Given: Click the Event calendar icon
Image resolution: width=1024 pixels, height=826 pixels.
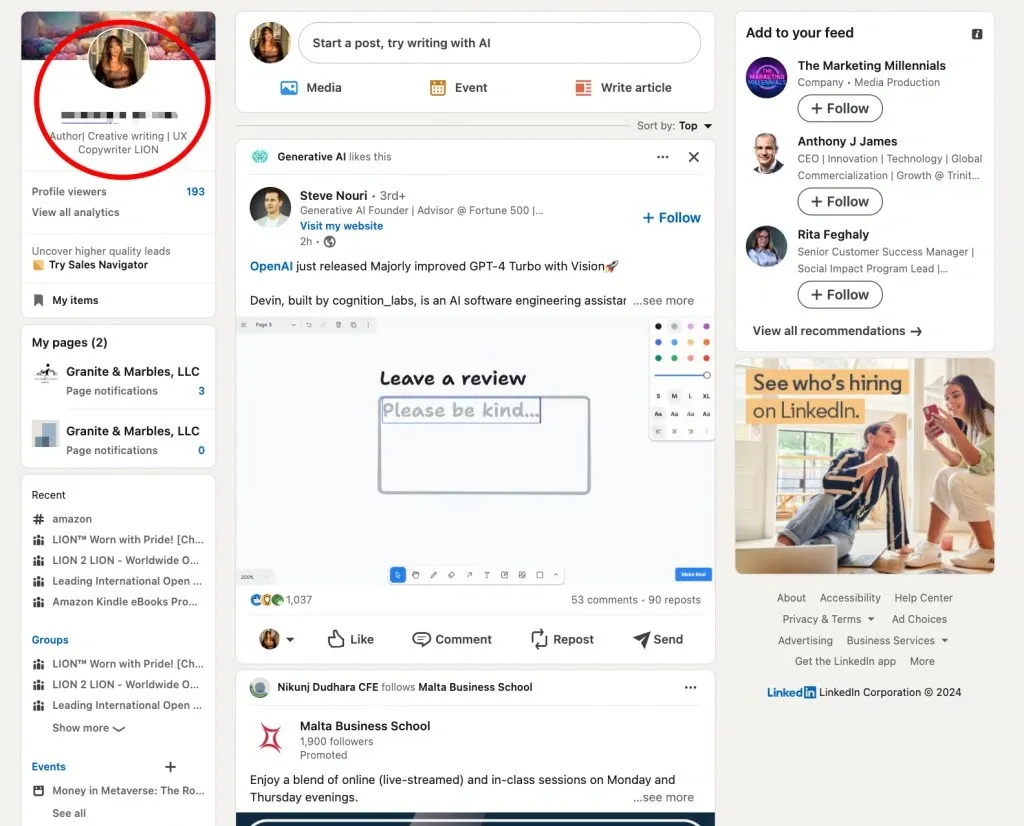Looking at the screenshot, I should [438, 87].
